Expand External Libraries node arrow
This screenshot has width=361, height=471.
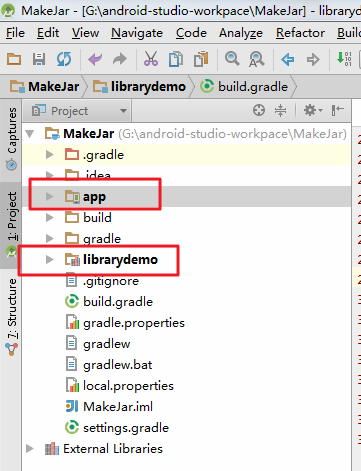30,449
